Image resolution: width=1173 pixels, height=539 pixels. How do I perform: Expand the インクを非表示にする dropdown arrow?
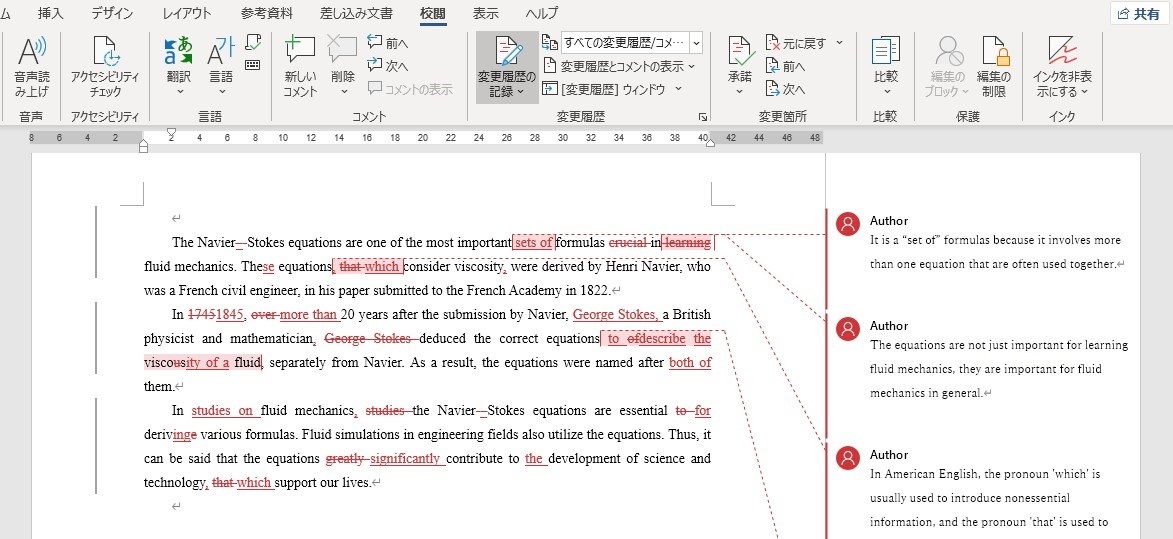tap(1083, 92)
